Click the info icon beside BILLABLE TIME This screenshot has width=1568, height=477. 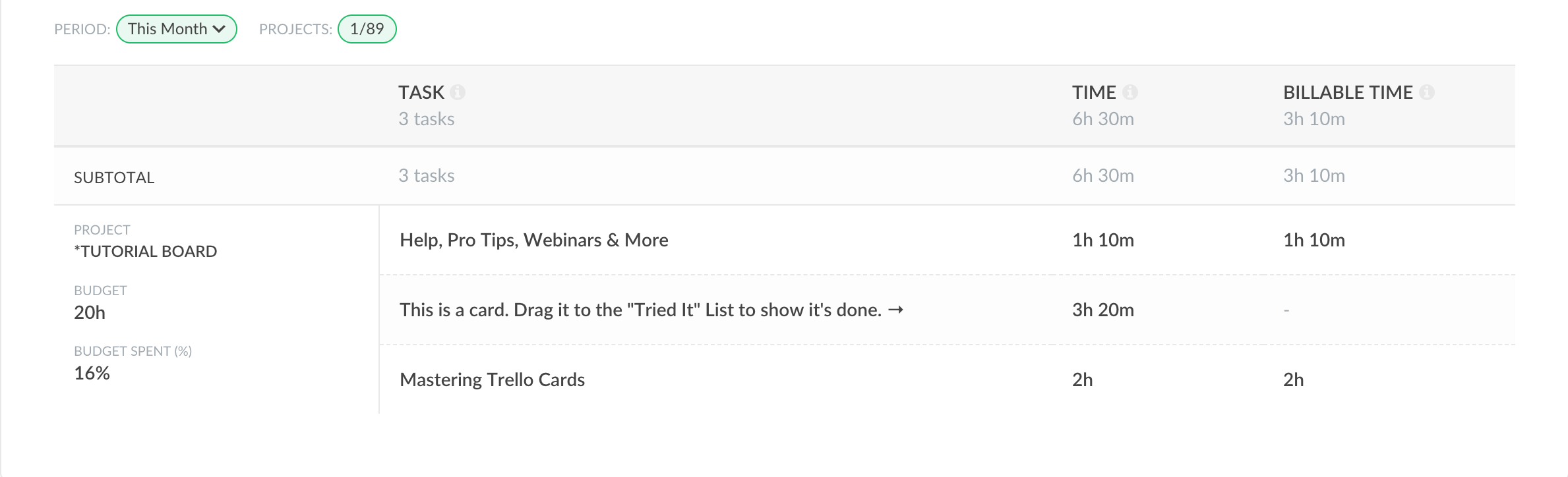1427,92
